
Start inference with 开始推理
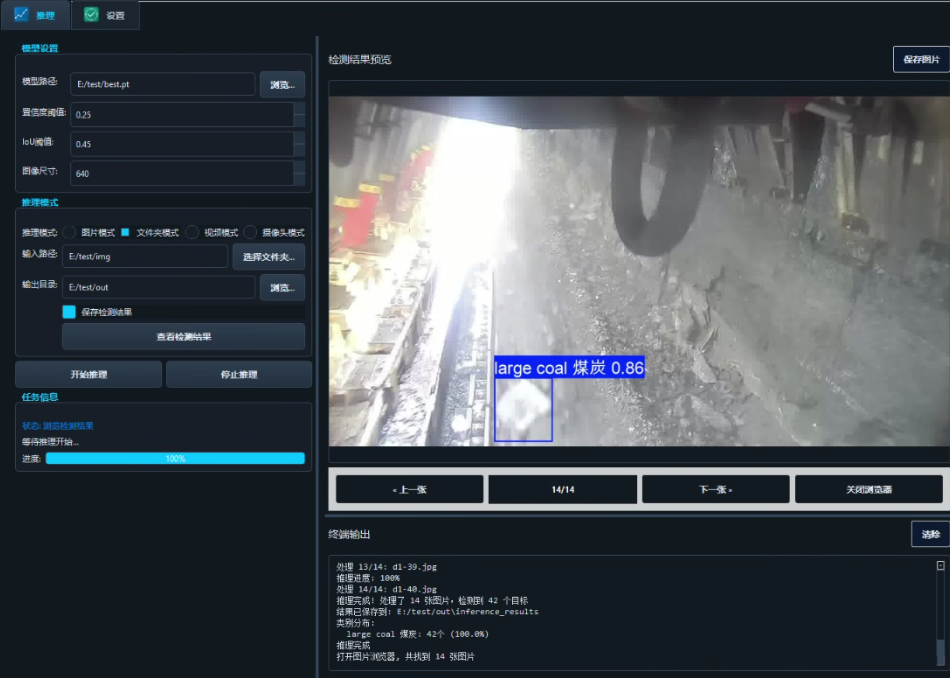(x=88, y=374)
